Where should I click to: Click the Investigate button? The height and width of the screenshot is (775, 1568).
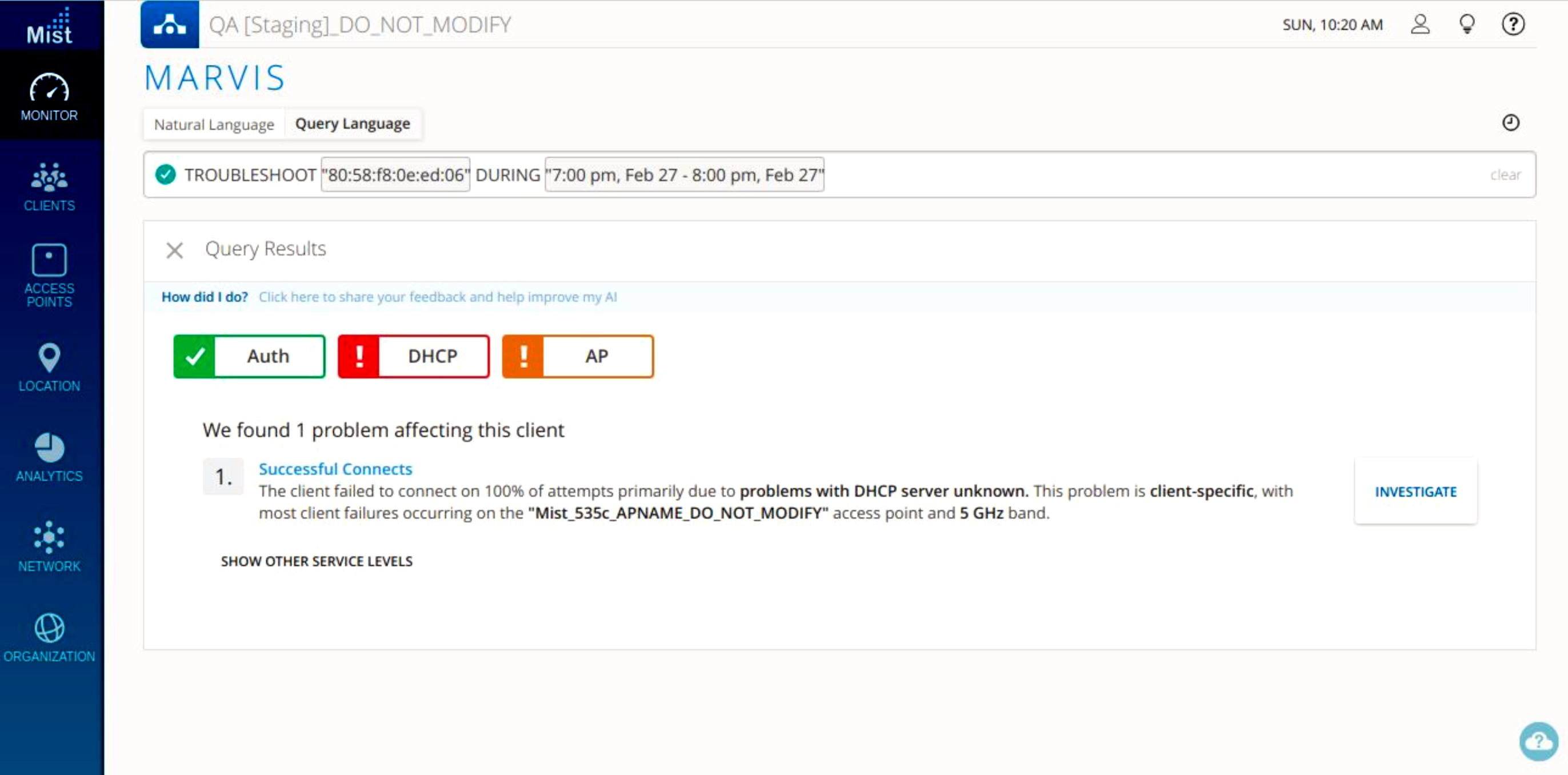[x=1416, y=492]
